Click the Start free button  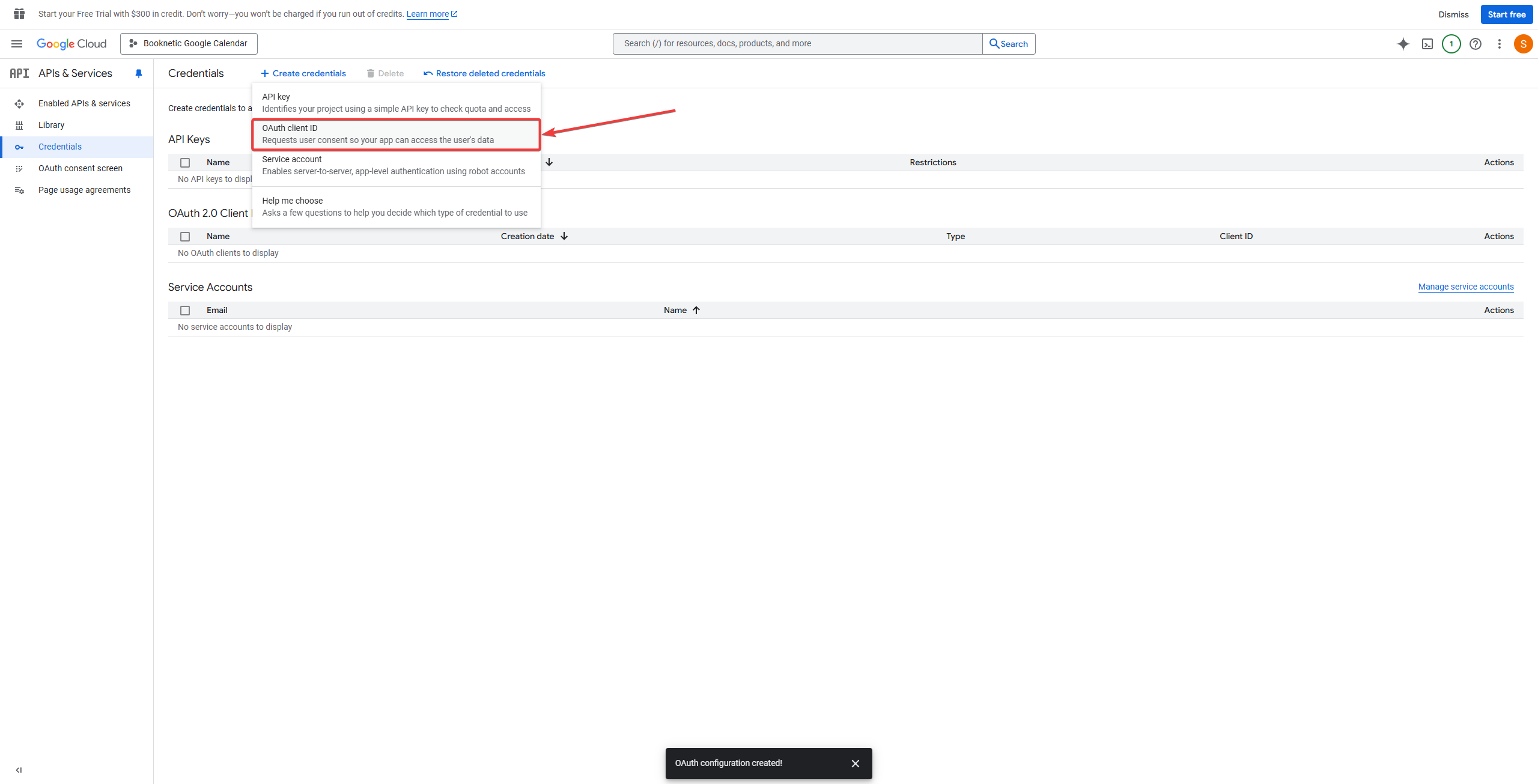[1507, 14]
